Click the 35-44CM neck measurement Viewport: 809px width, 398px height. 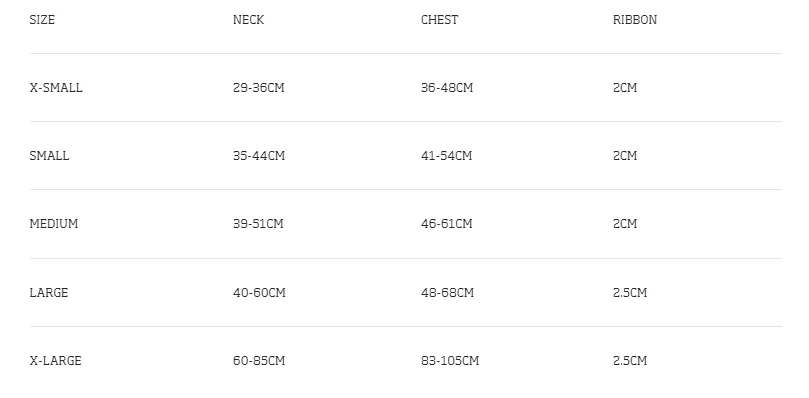258,156
